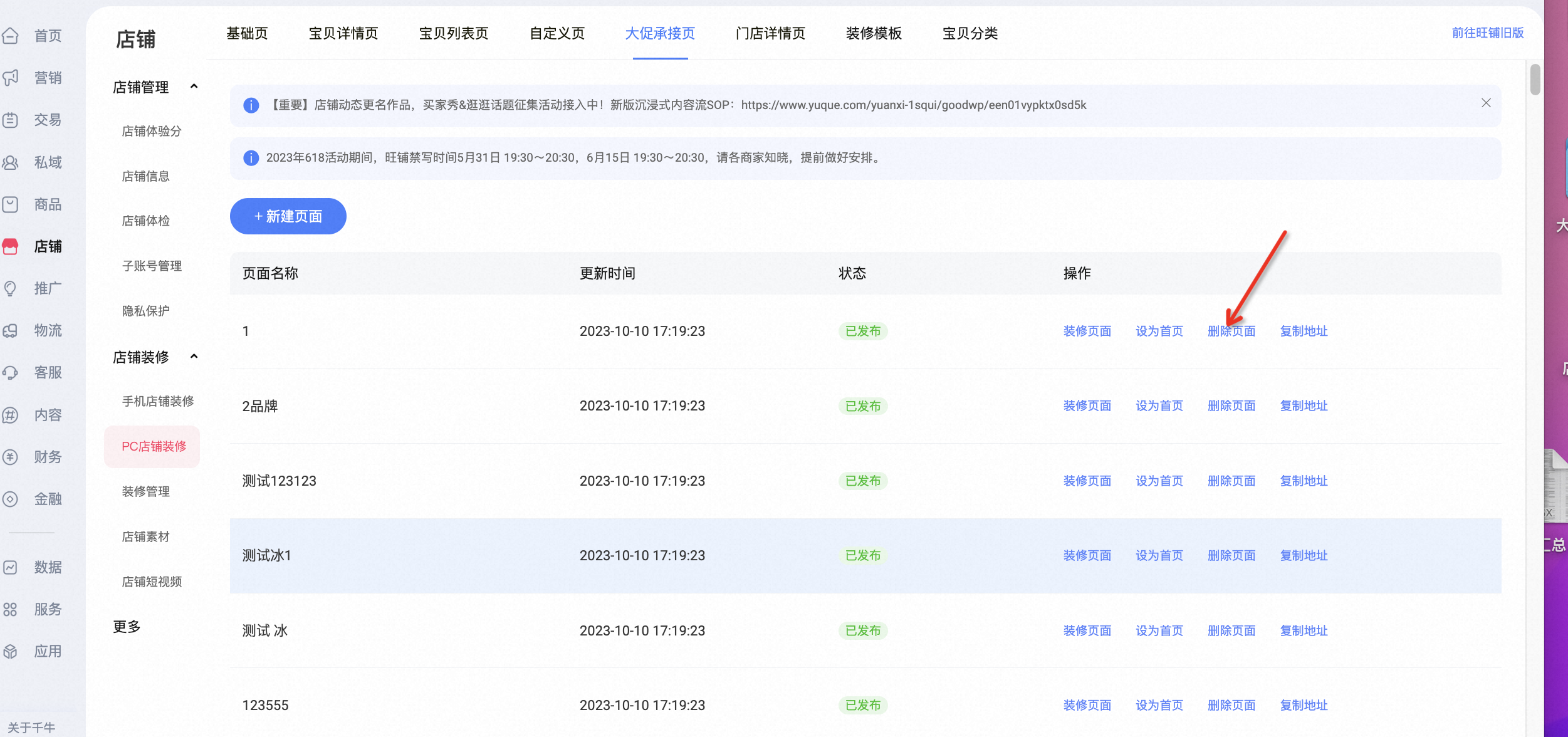Open the 首页 home icon in sidebar

[11, 36]
